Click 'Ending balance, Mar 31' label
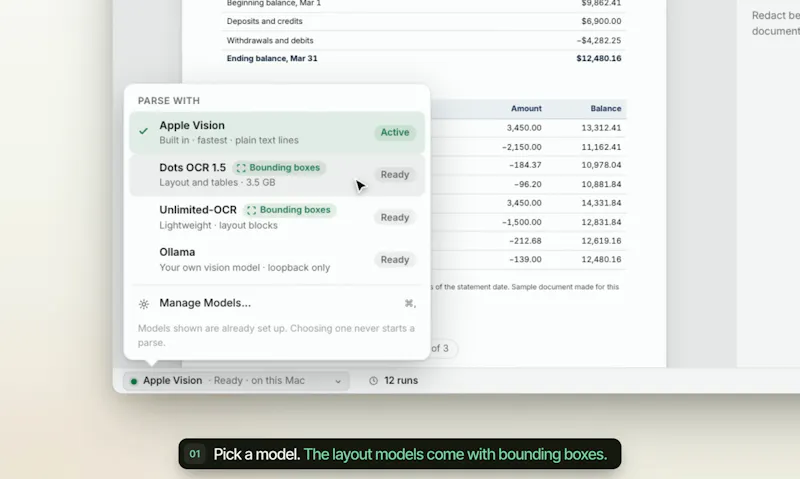Viewport: 800px width, 479px height. coord(272,59)
